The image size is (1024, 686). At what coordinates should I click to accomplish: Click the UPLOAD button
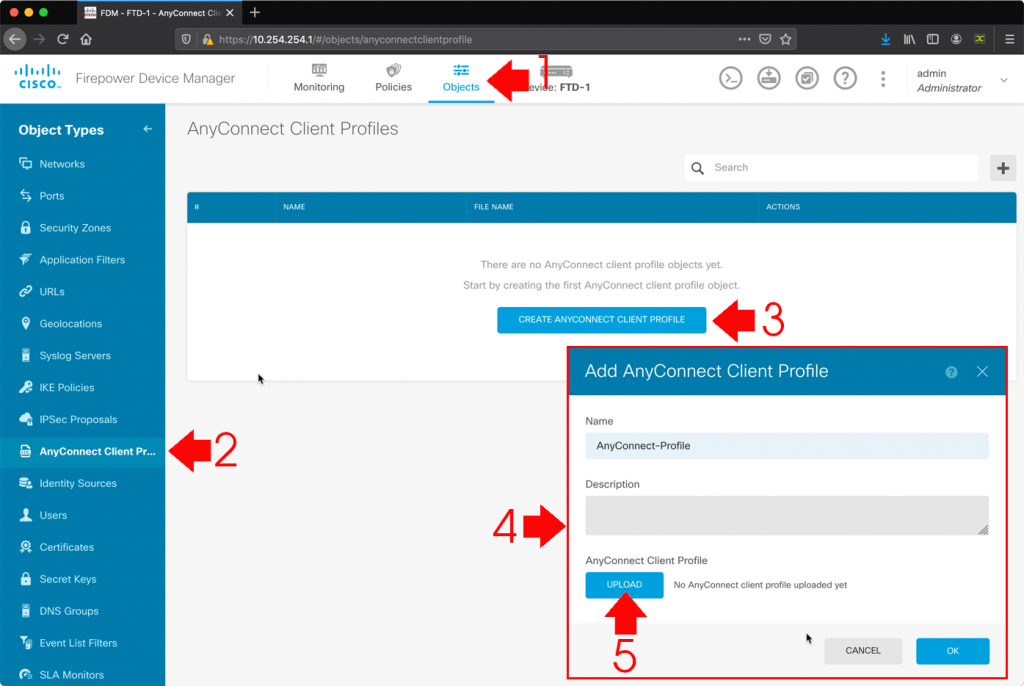coord(624,585)
